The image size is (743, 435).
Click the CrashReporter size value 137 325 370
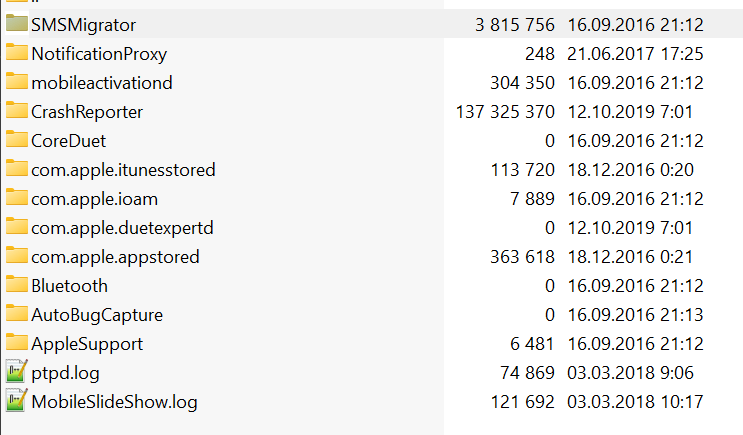pos(505,112)
